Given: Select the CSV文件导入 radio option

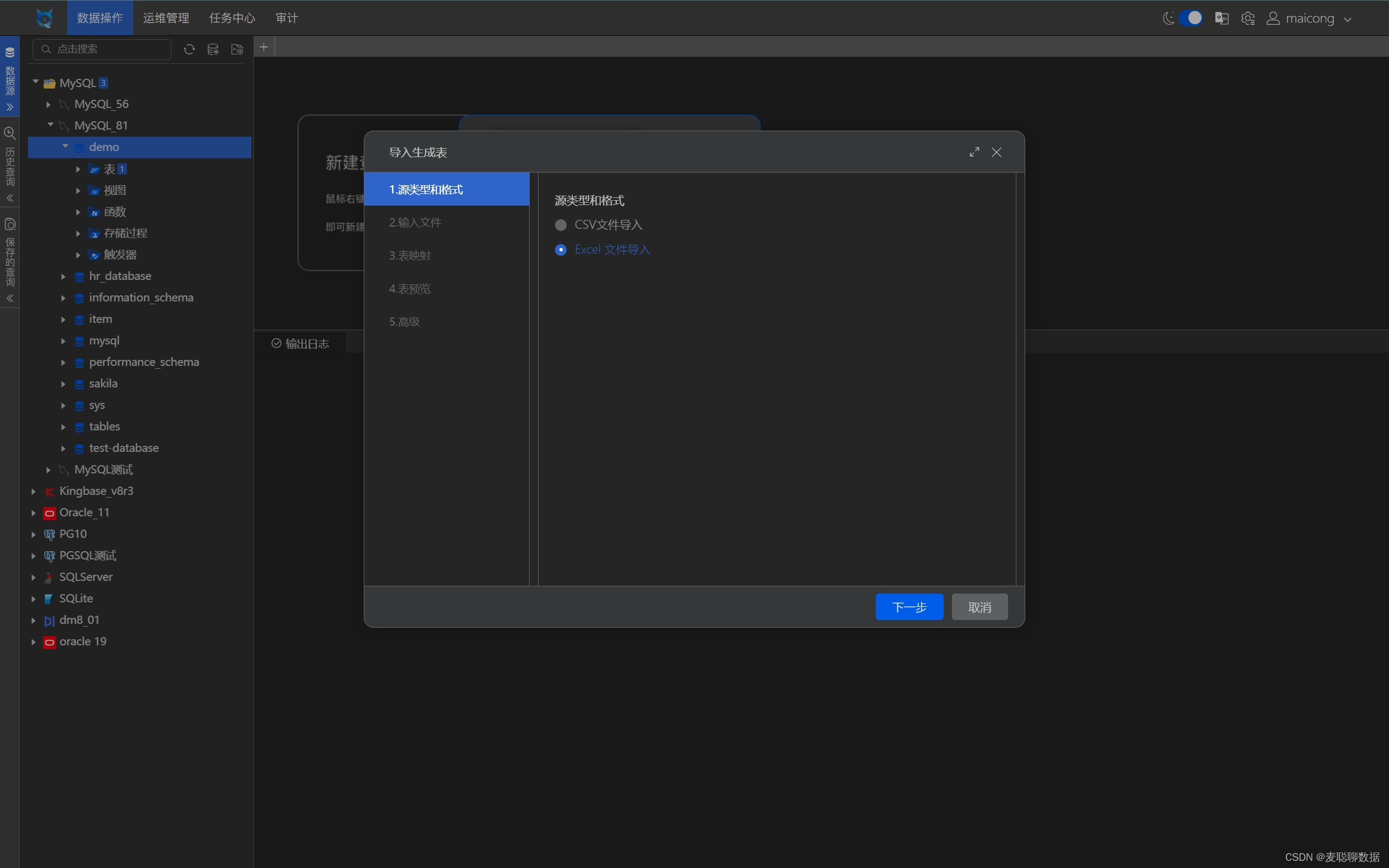Looking at the screenshot, I should click(x=561, y=225).
